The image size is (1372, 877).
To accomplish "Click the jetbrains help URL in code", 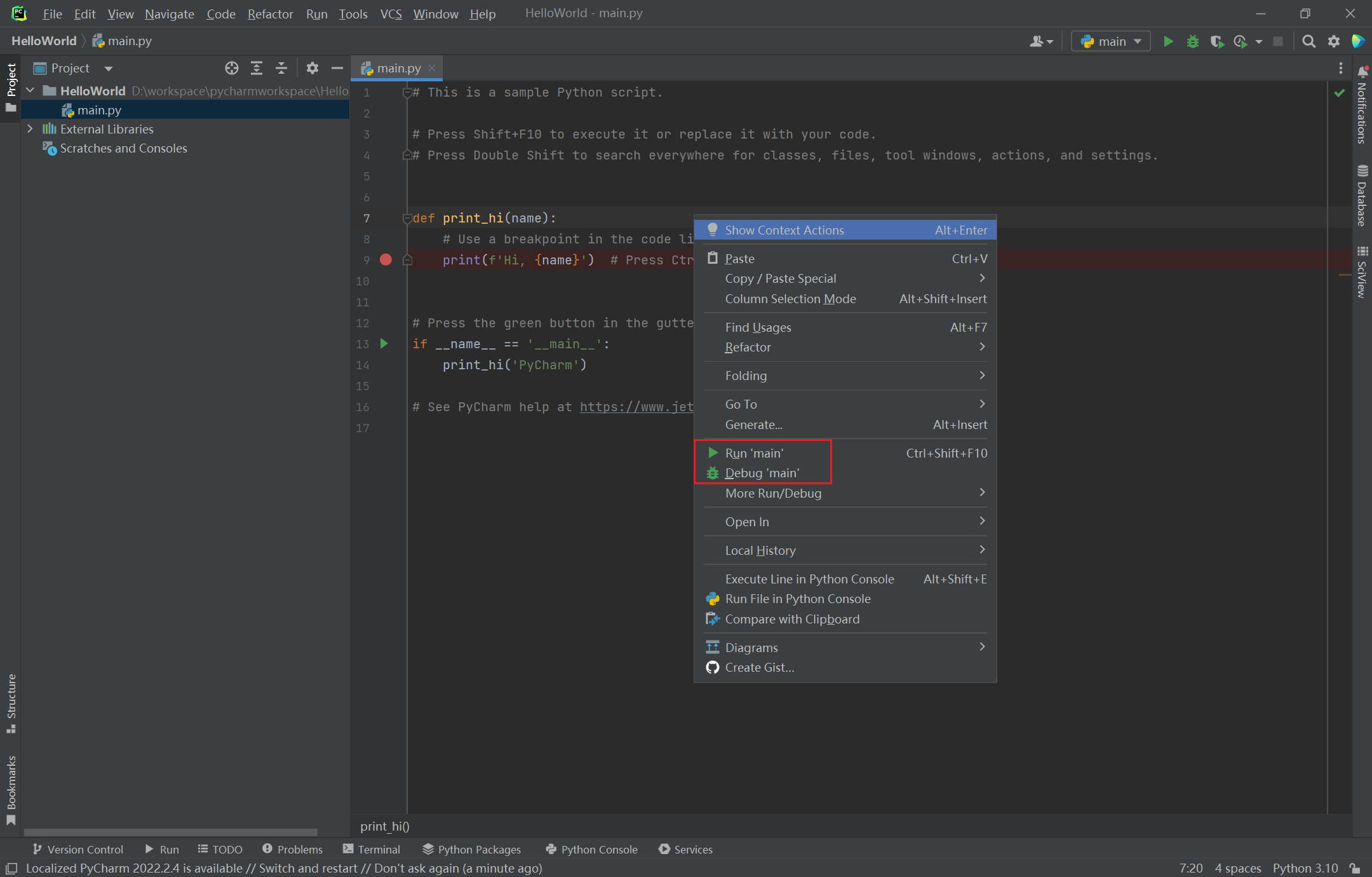I will click(x=636, y=407).
